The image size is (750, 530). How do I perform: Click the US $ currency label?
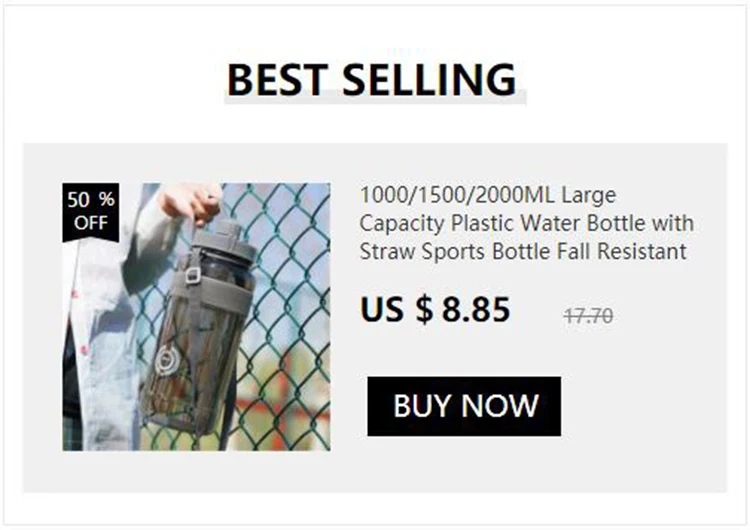pyautogui.click(x=397, y=309)
